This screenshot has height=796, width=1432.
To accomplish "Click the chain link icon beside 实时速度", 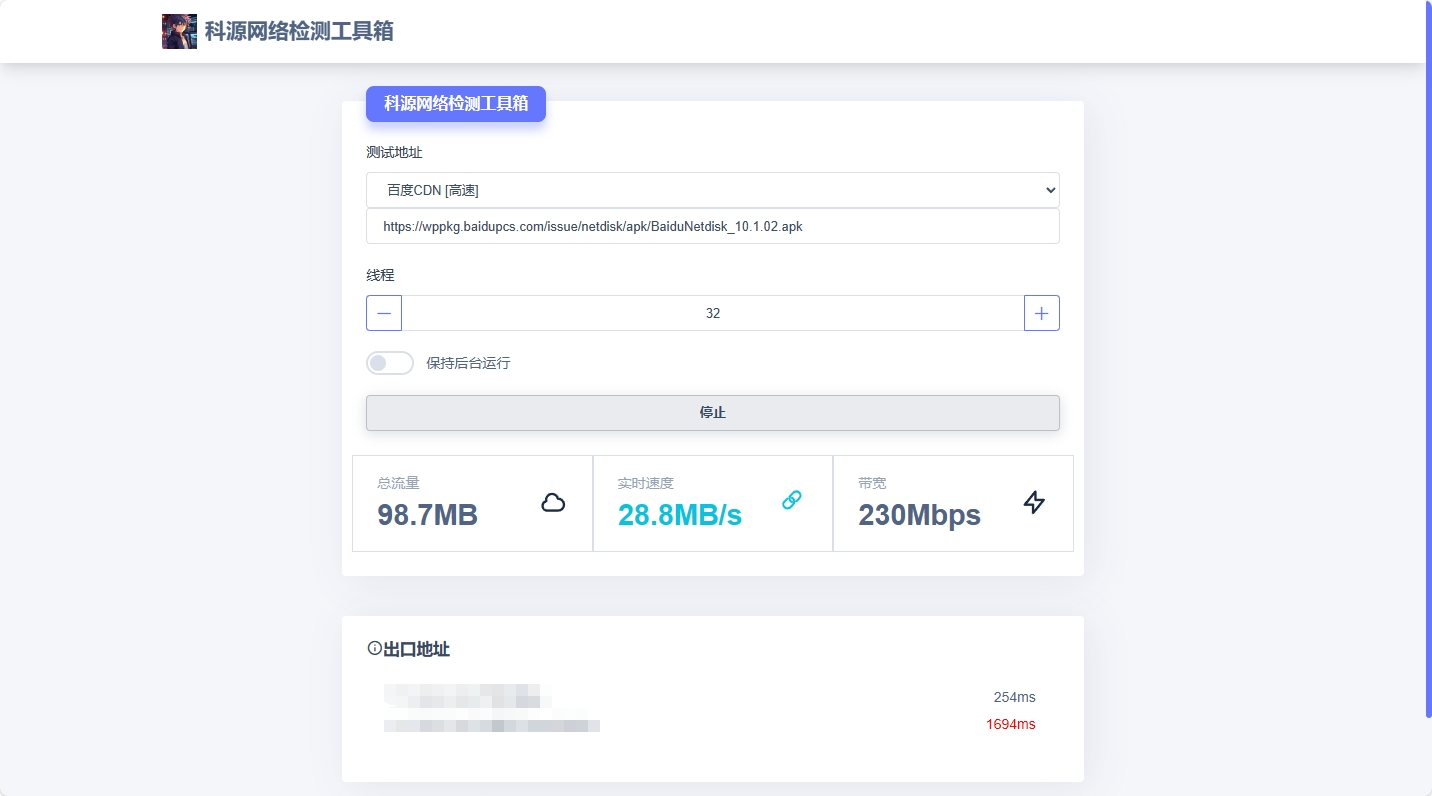I will click(792, 499).
